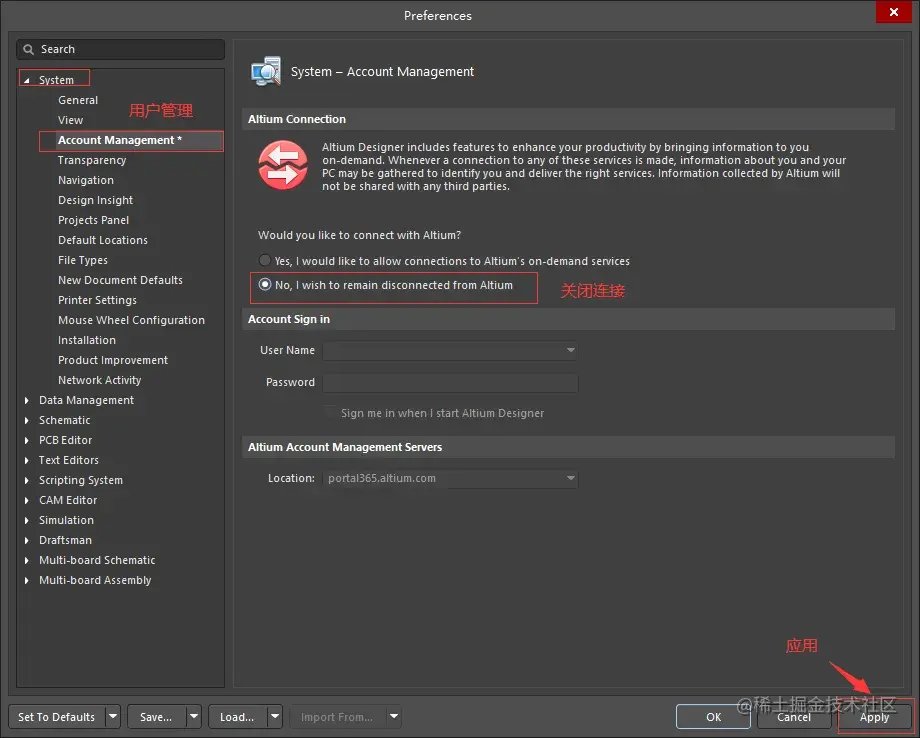Expand the Data Management node
Image resolution: width=920 pixels, height=738 pixels.
[26, 400]
